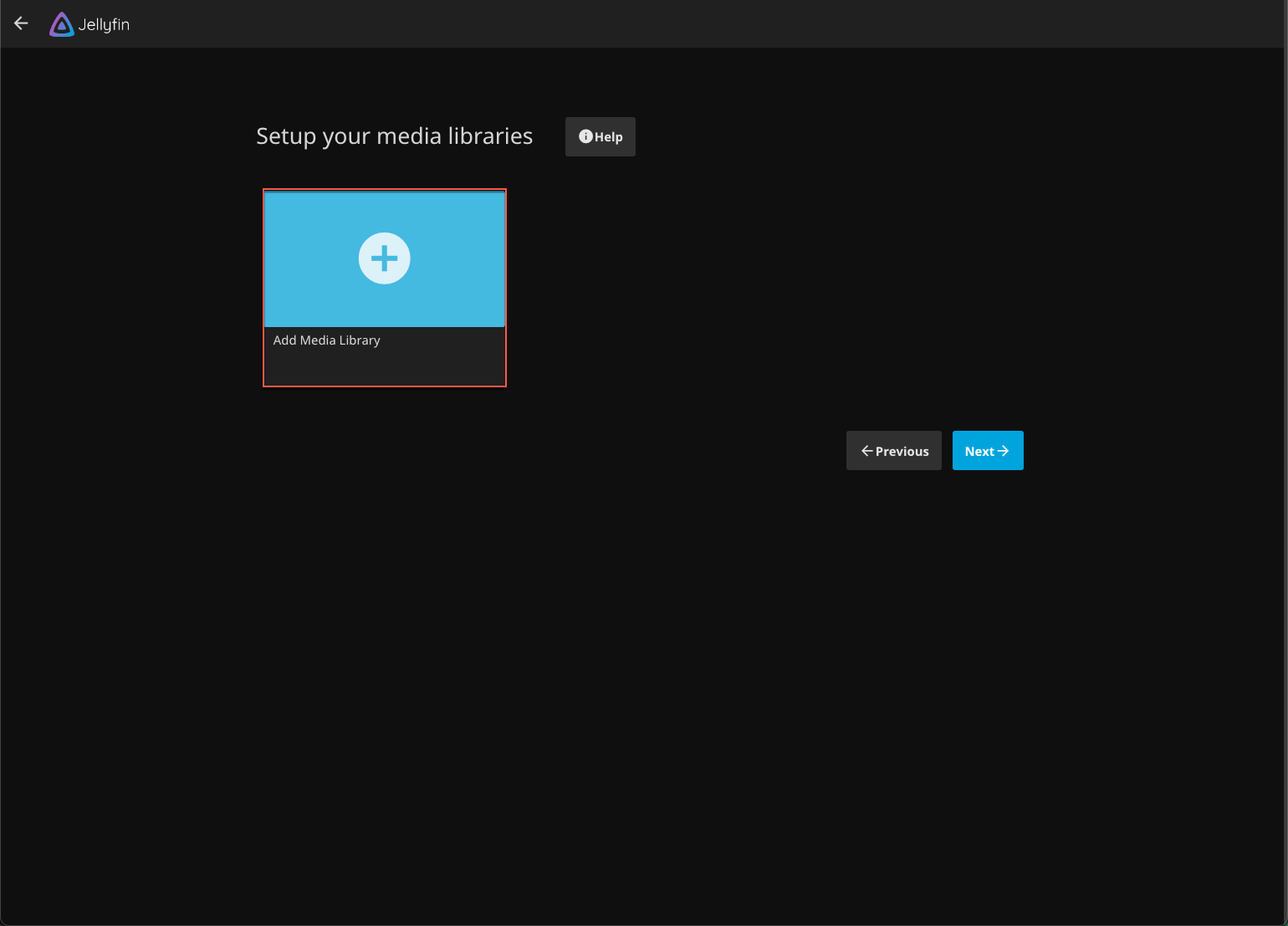Click the Jellyfin triangle logo
This screenshot has height=926, width=1288.
point(61,23)
